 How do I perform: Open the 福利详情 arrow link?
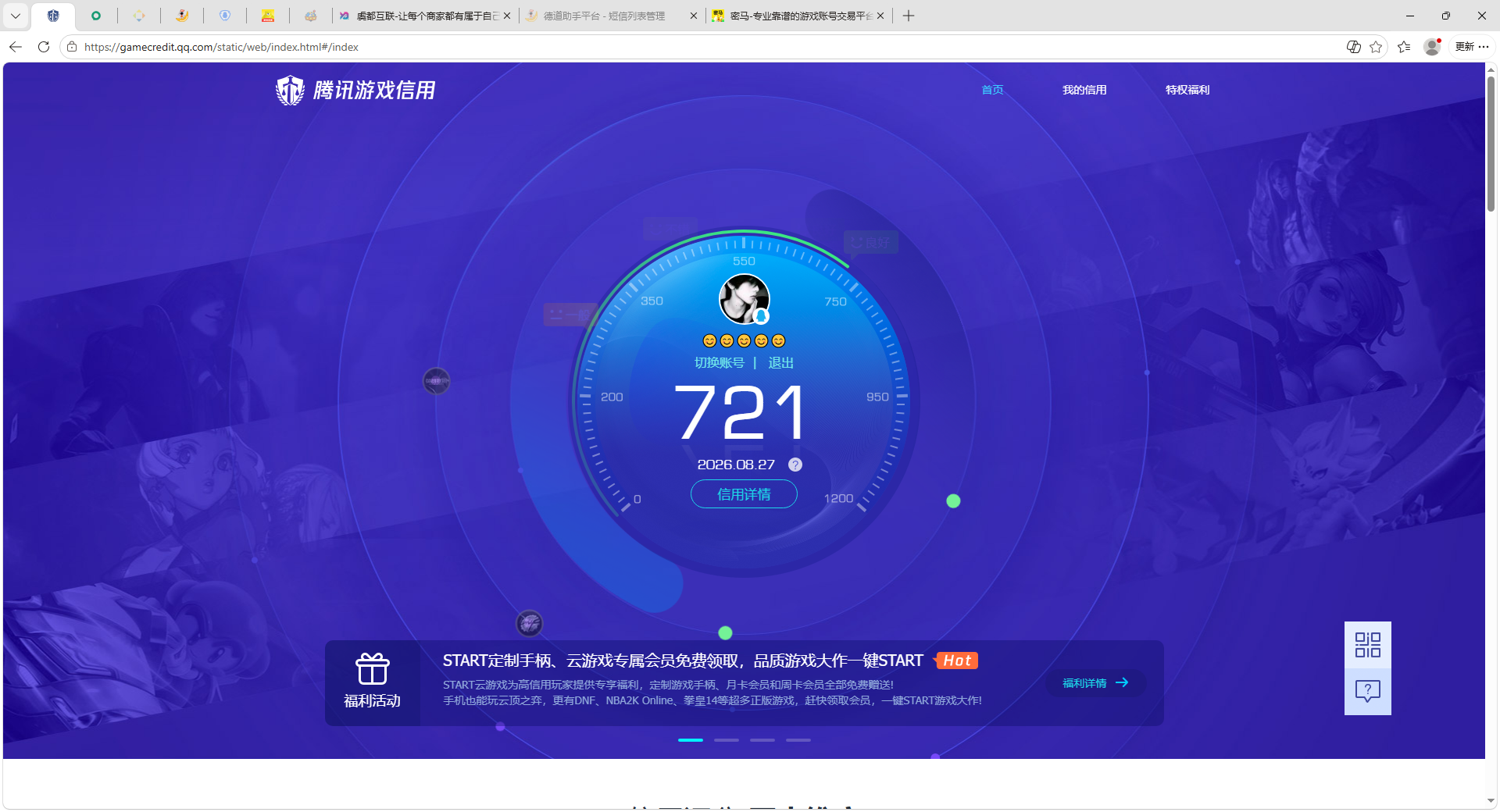(x=1095, y=683)
